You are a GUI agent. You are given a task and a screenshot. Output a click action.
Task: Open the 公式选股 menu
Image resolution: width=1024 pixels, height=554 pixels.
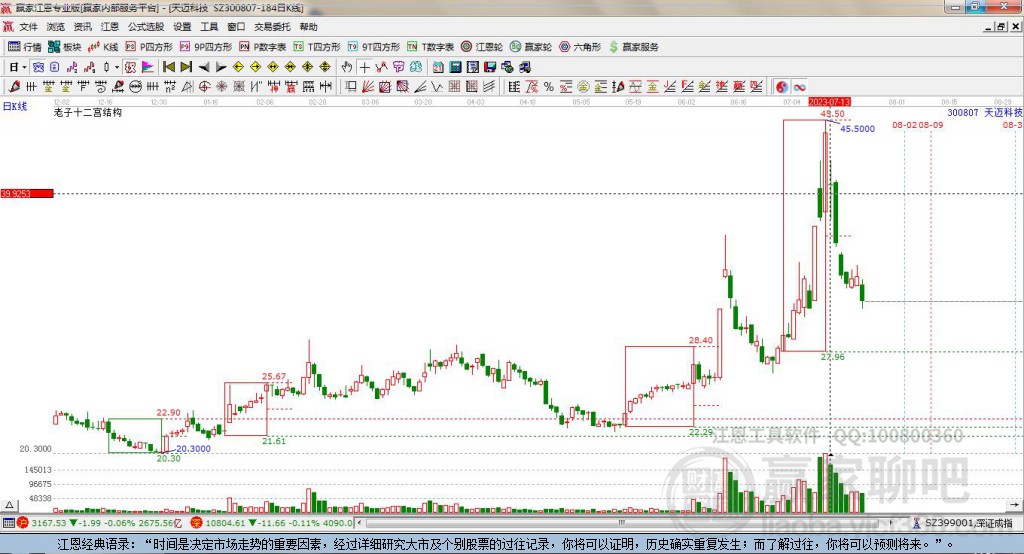tap(146, 27)
